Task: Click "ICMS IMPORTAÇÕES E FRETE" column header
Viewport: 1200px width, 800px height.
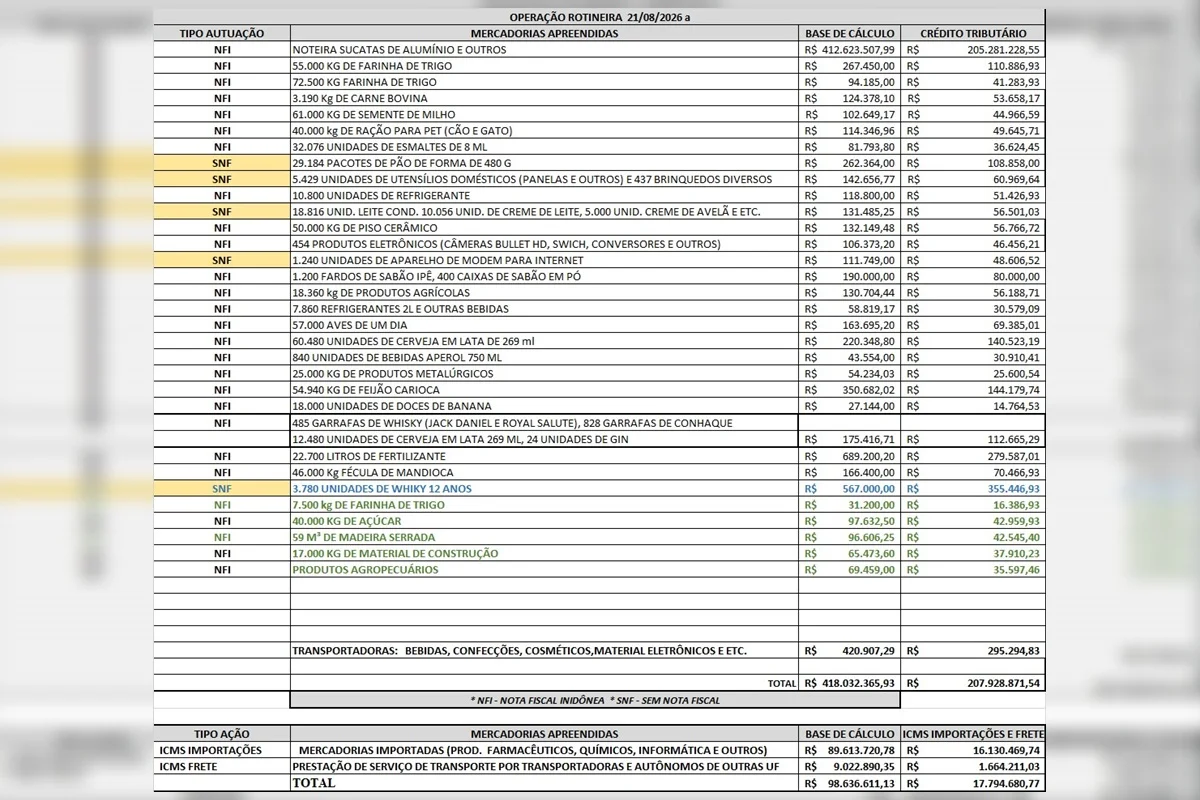Action: (972, 734)
